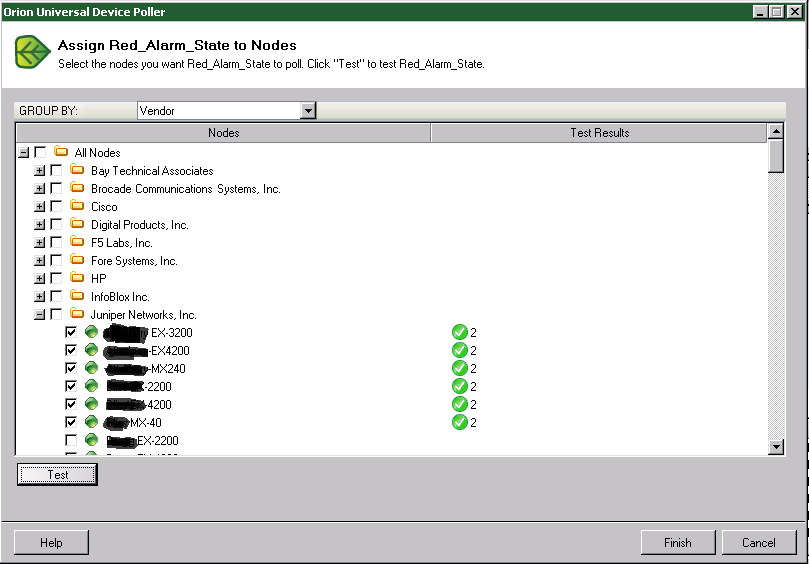Select the Brocade Communications Systems, Inc. label
The height and width of the screenshot is (564, 809).
click(x=186, y=189)
